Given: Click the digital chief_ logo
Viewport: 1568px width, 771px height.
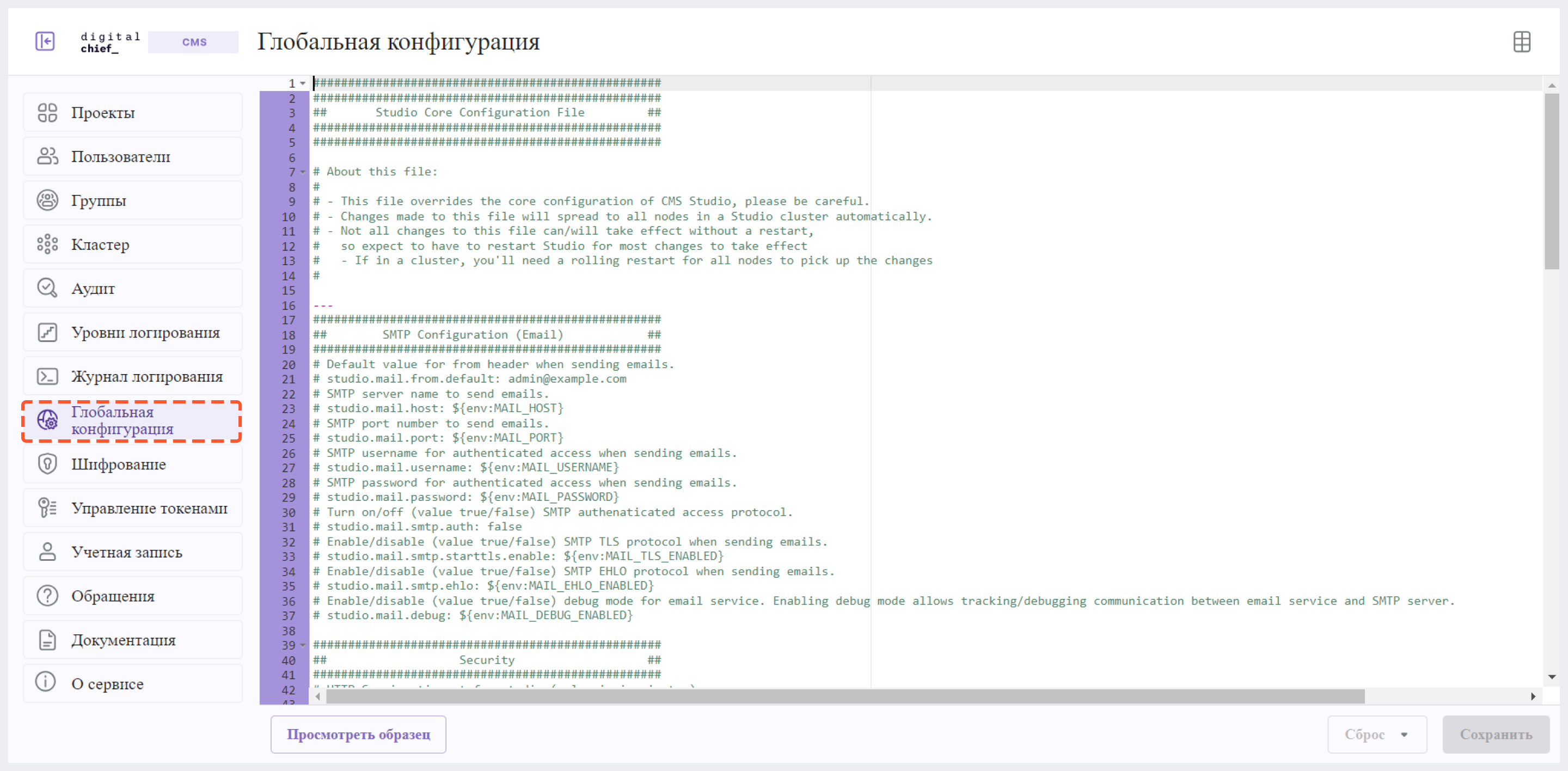Looking at the screenshot, I should pos(110,42).
